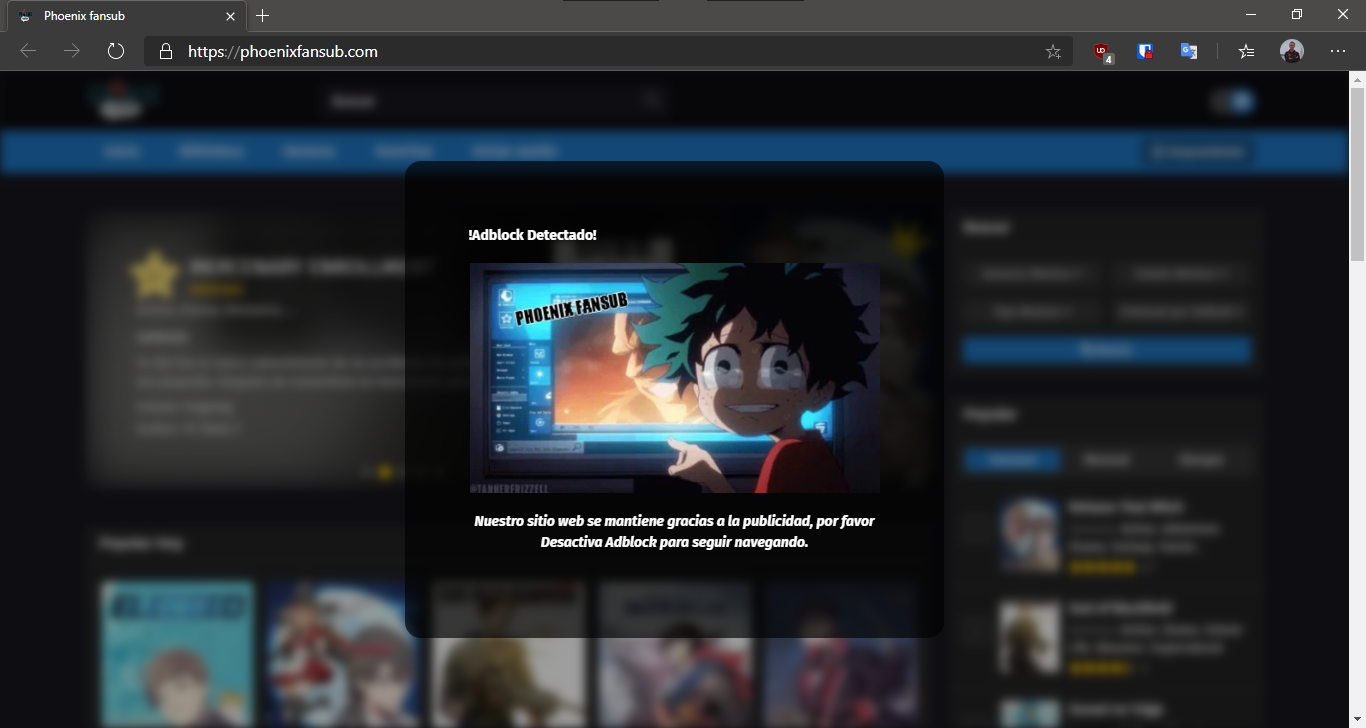Click the scrollbar up arrow
Screen dimensions: 1366x728
tap(1358, 79)
